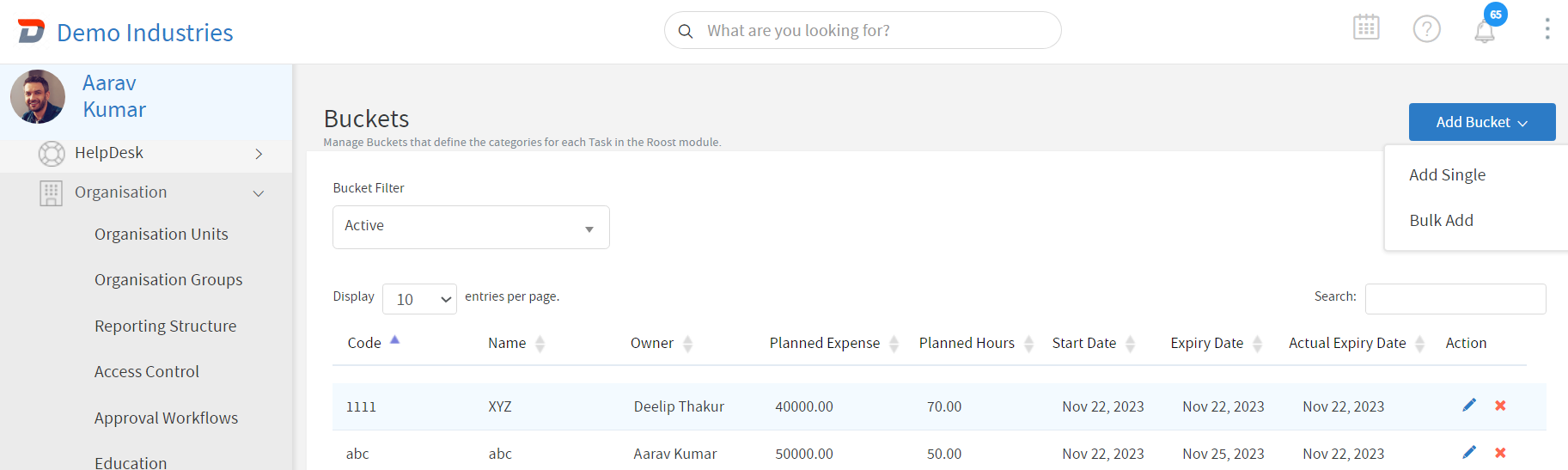This screenshot has width=1568, height=470.
Task: Select Add Single from dropdown menu
Action: click(x=1447, y=175)
